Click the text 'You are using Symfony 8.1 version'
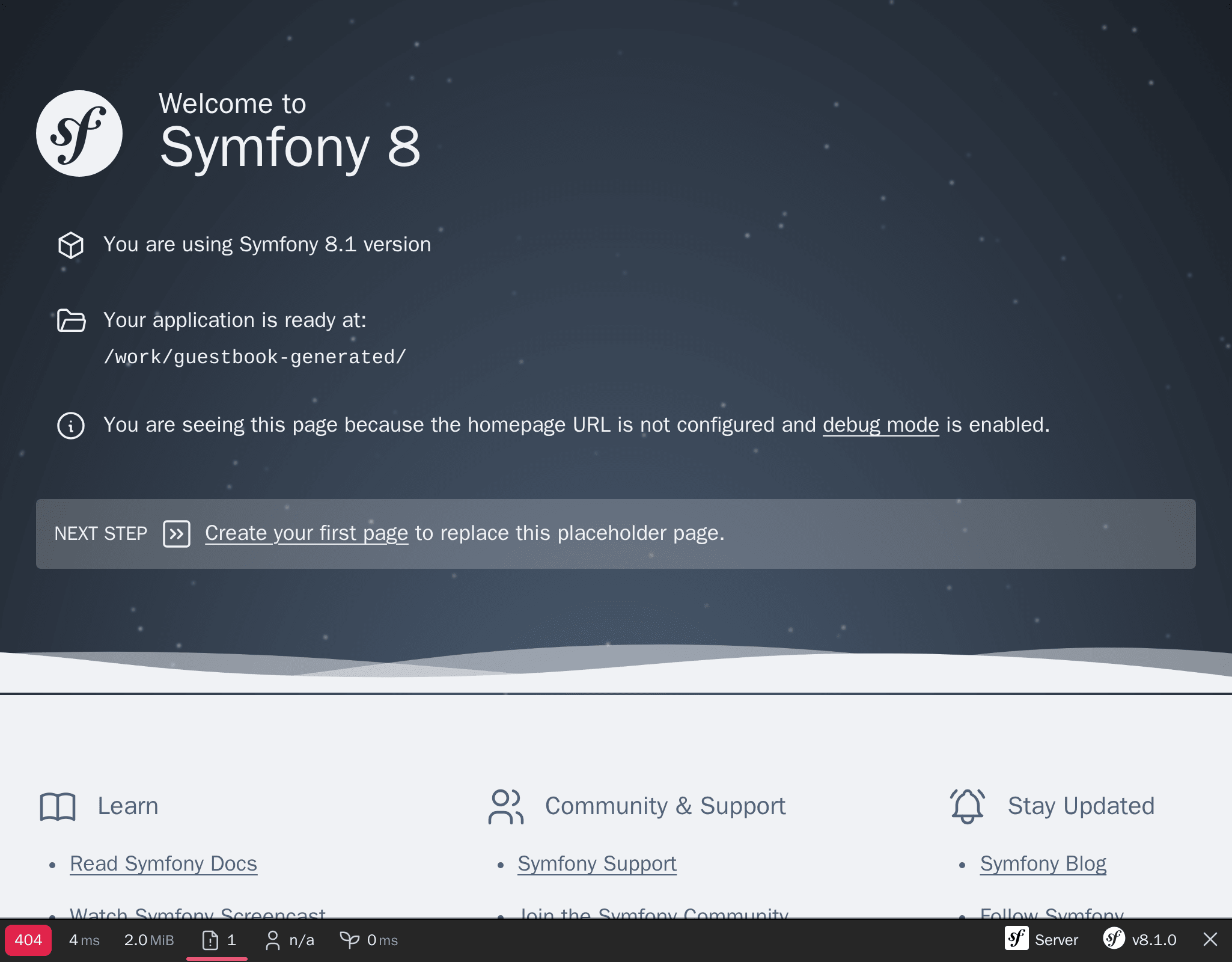 click(267, 245)
